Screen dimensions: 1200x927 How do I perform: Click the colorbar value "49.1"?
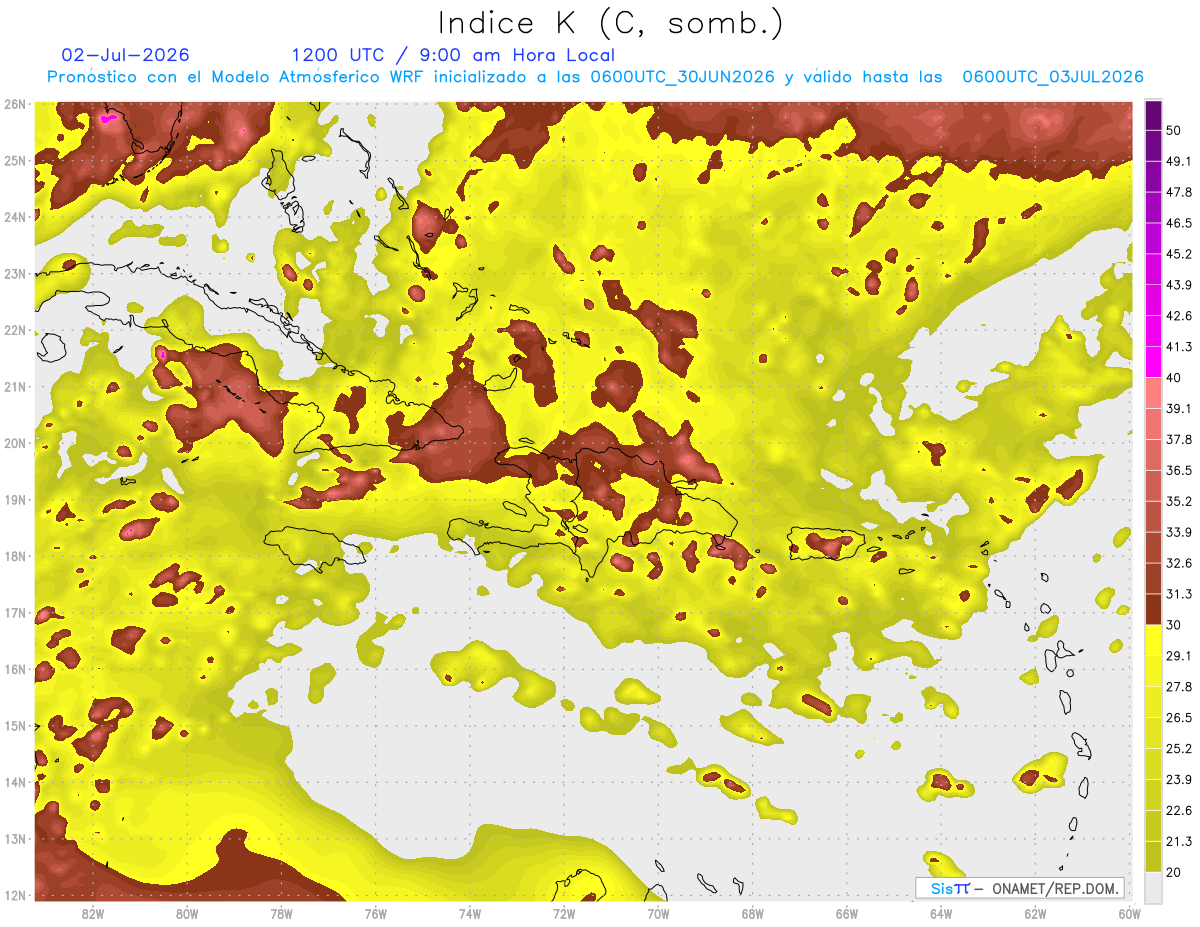point(1179,161)
